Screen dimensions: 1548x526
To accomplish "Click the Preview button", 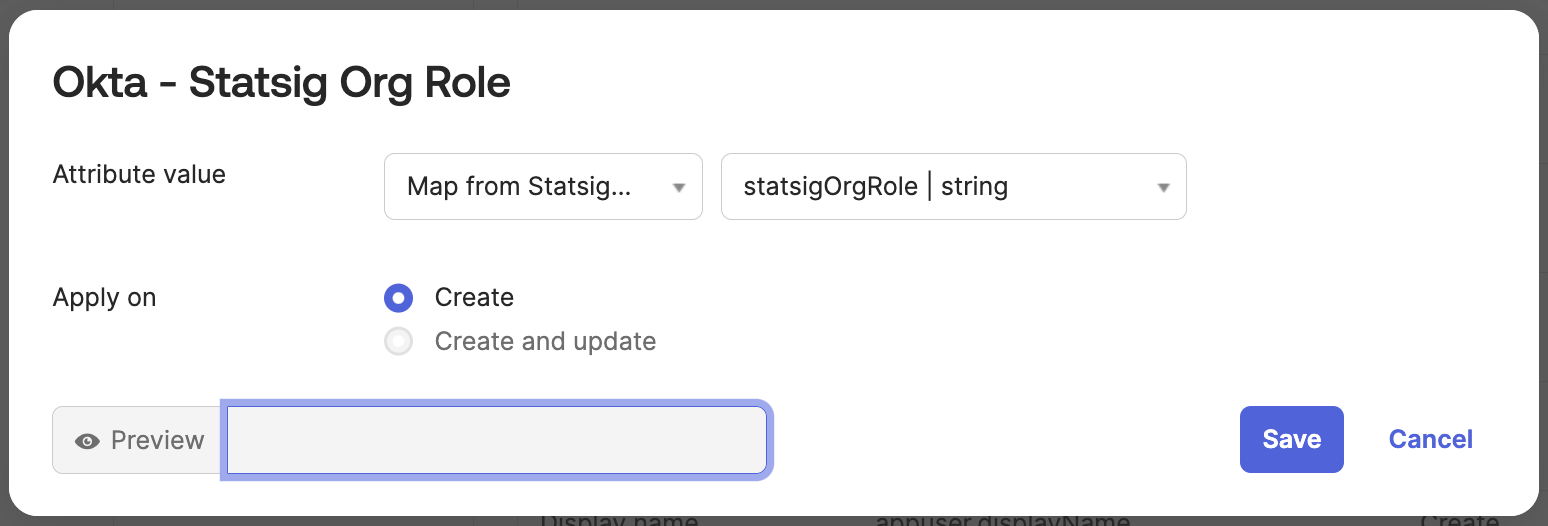I will [140, 440].
